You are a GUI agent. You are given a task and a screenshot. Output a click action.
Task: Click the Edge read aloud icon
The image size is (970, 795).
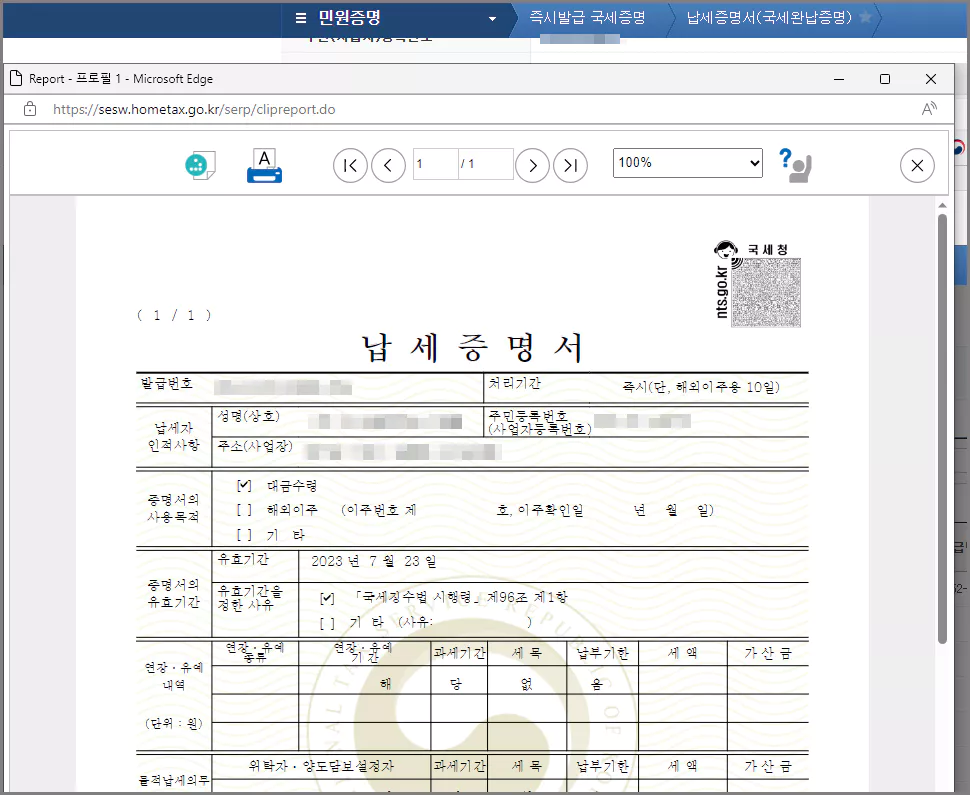click(x=929, y=110)
